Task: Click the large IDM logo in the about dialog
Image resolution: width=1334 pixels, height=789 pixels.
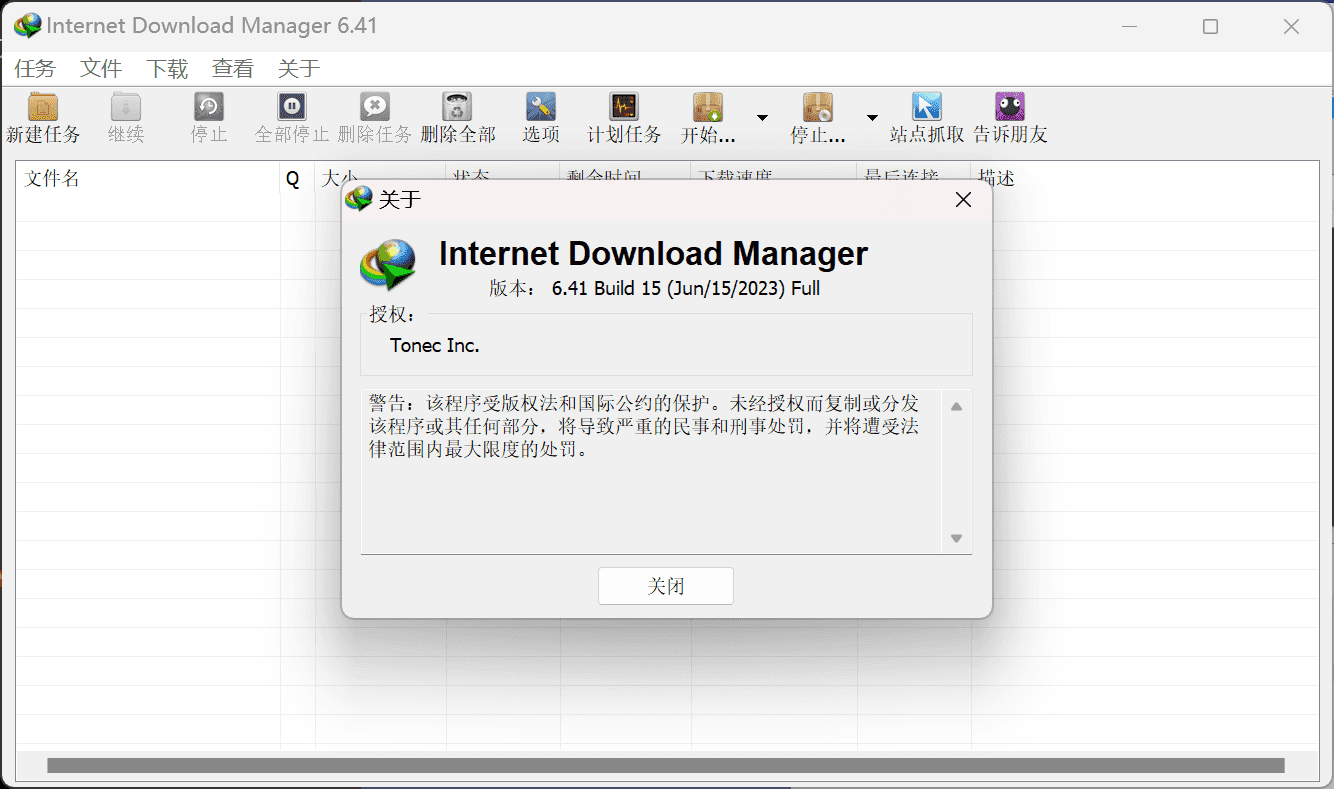Action: (x=388, y=265)
